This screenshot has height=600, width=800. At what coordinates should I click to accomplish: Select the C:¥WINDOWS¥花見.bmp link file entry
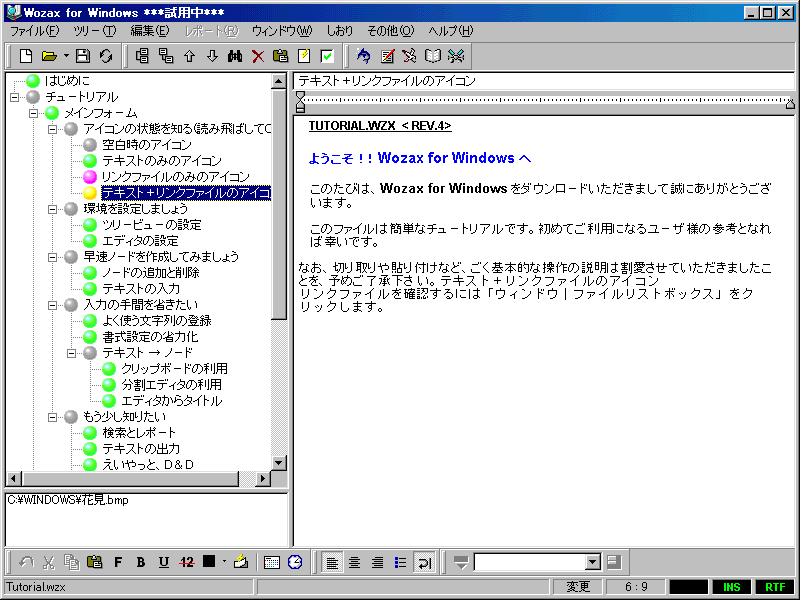[68, 501]
